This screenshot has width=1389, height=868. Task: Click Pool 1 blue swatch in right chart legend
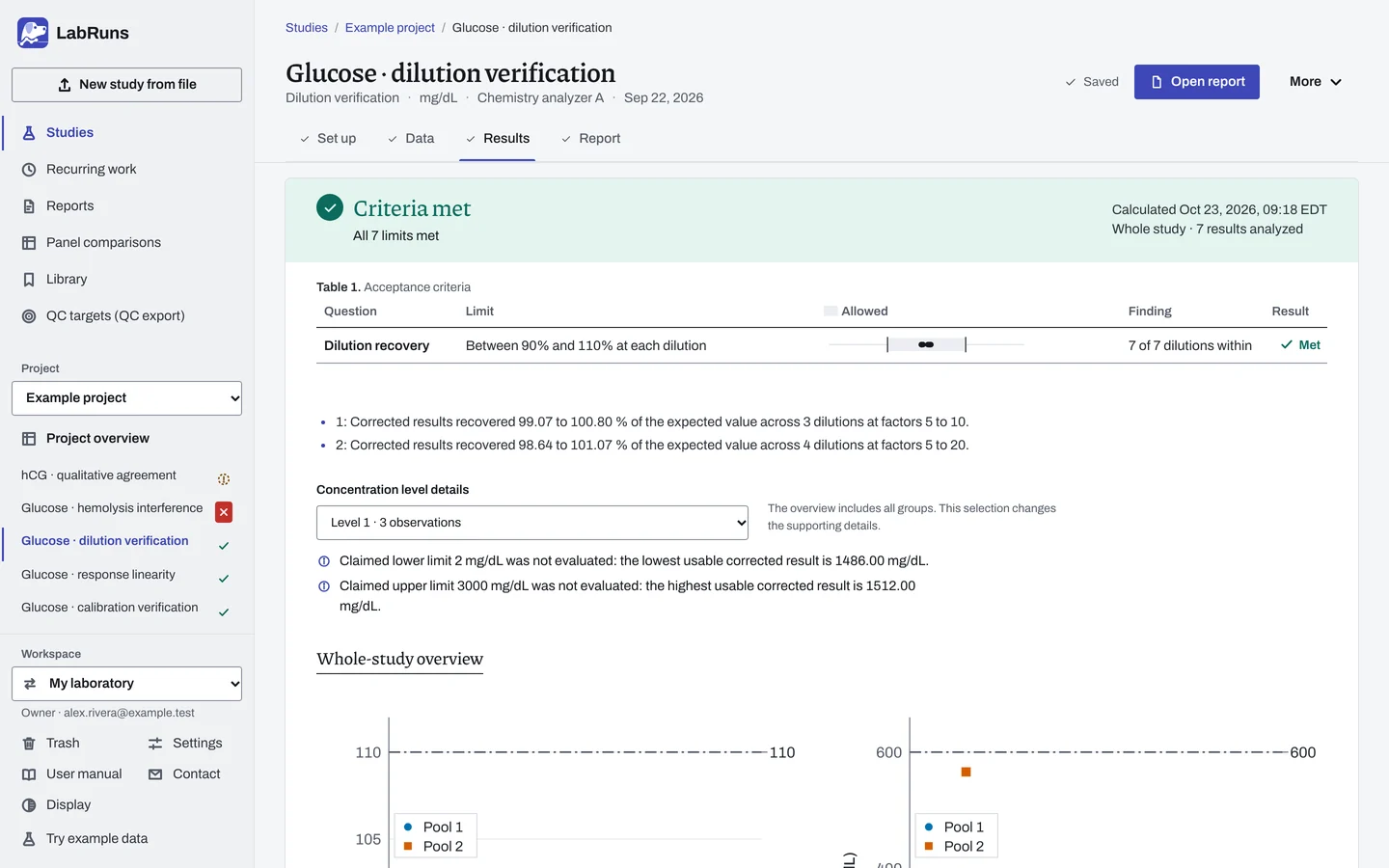coord(929,827)
